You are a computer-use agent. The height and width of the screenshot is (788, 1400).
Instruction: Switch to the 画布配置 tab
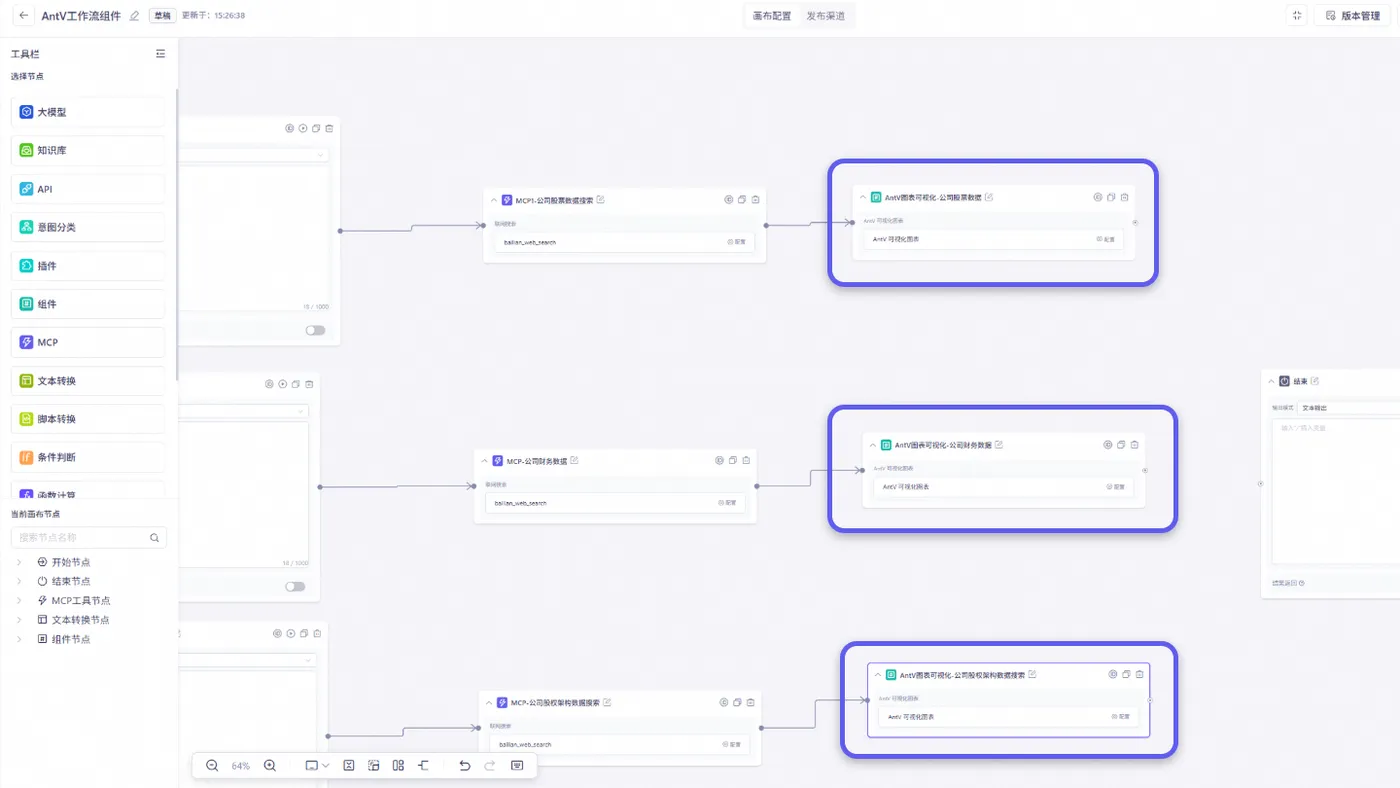pos(772,16)
